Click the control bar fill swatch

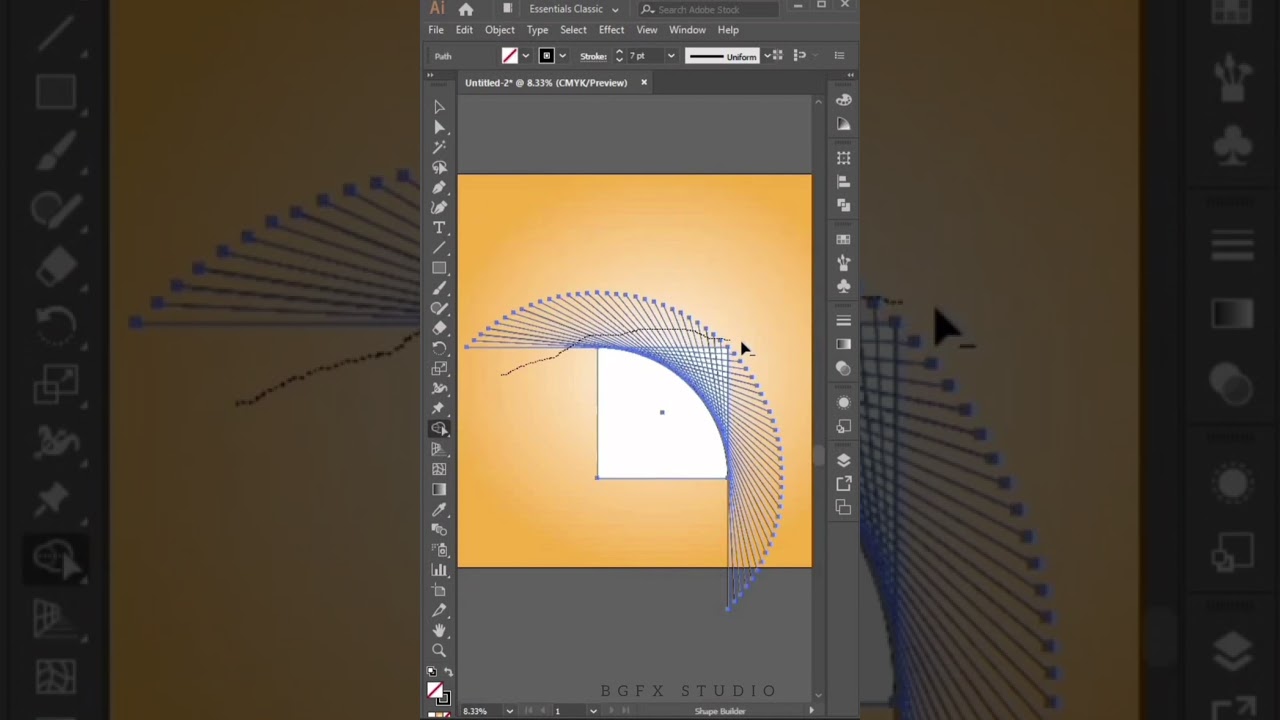(510, 56)
